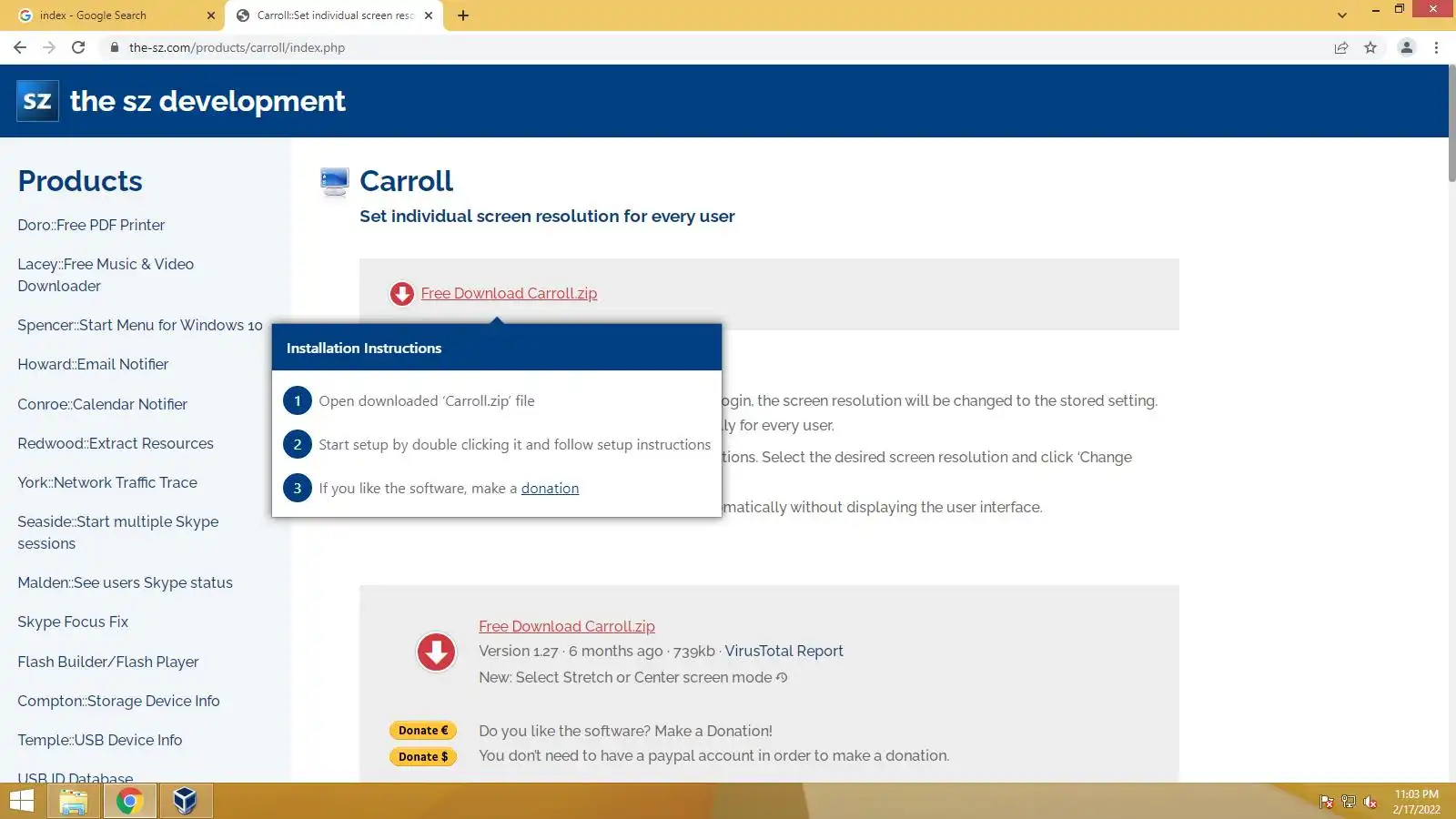Click the changelog history icon after Center screen mode
Image resolution: width=1456 pixels, height=819 pixels.
pos(782,677)
